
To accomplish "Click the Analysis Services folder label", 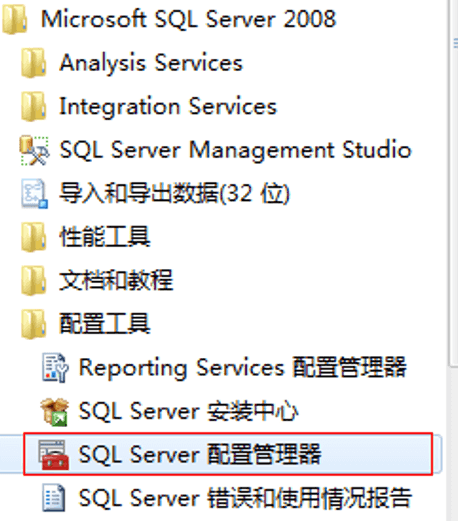I will [x=151, y=63].
